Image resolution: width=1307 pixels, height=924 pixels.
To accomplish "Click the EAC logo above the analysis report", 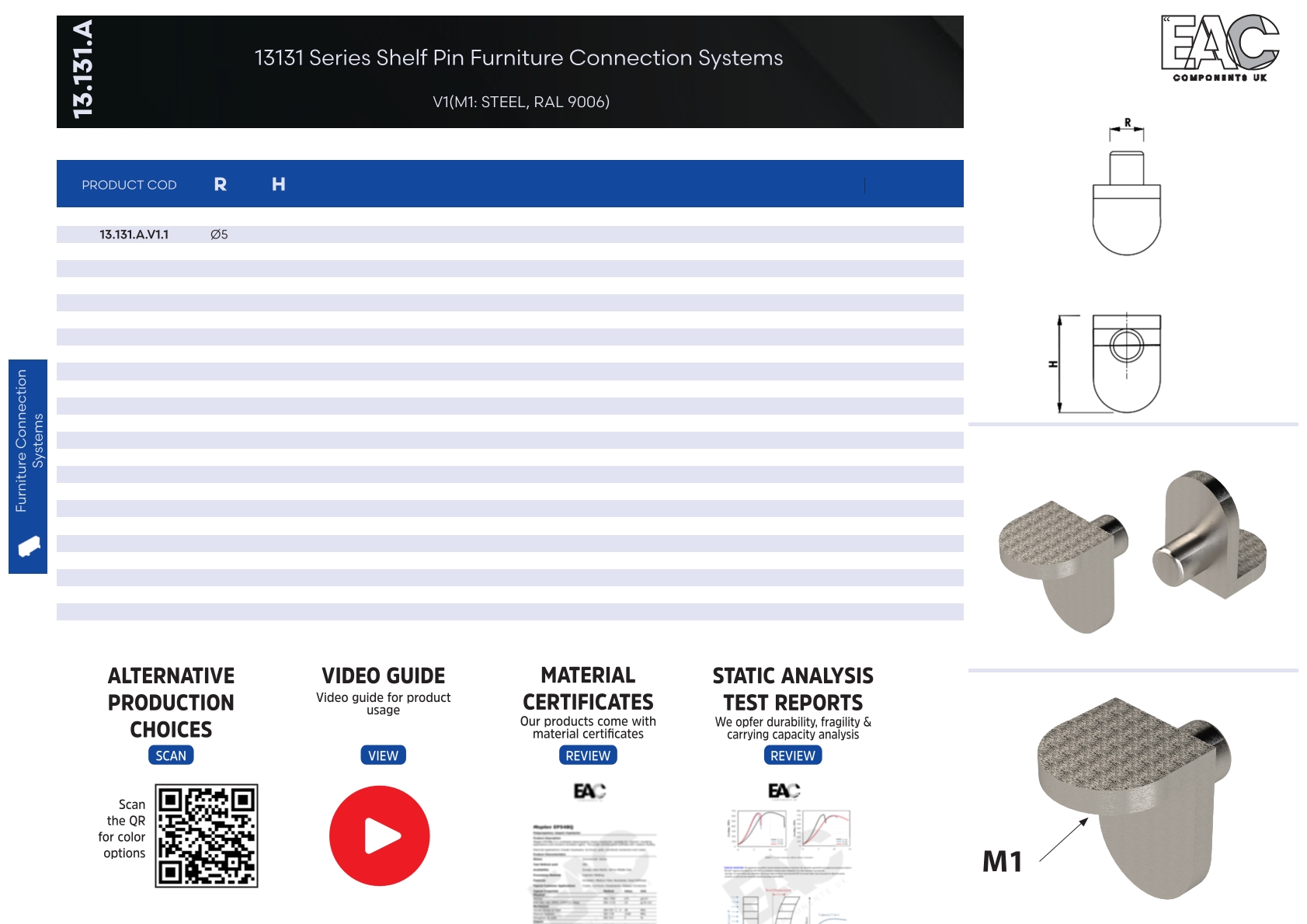I will click(x=784, y=790).
